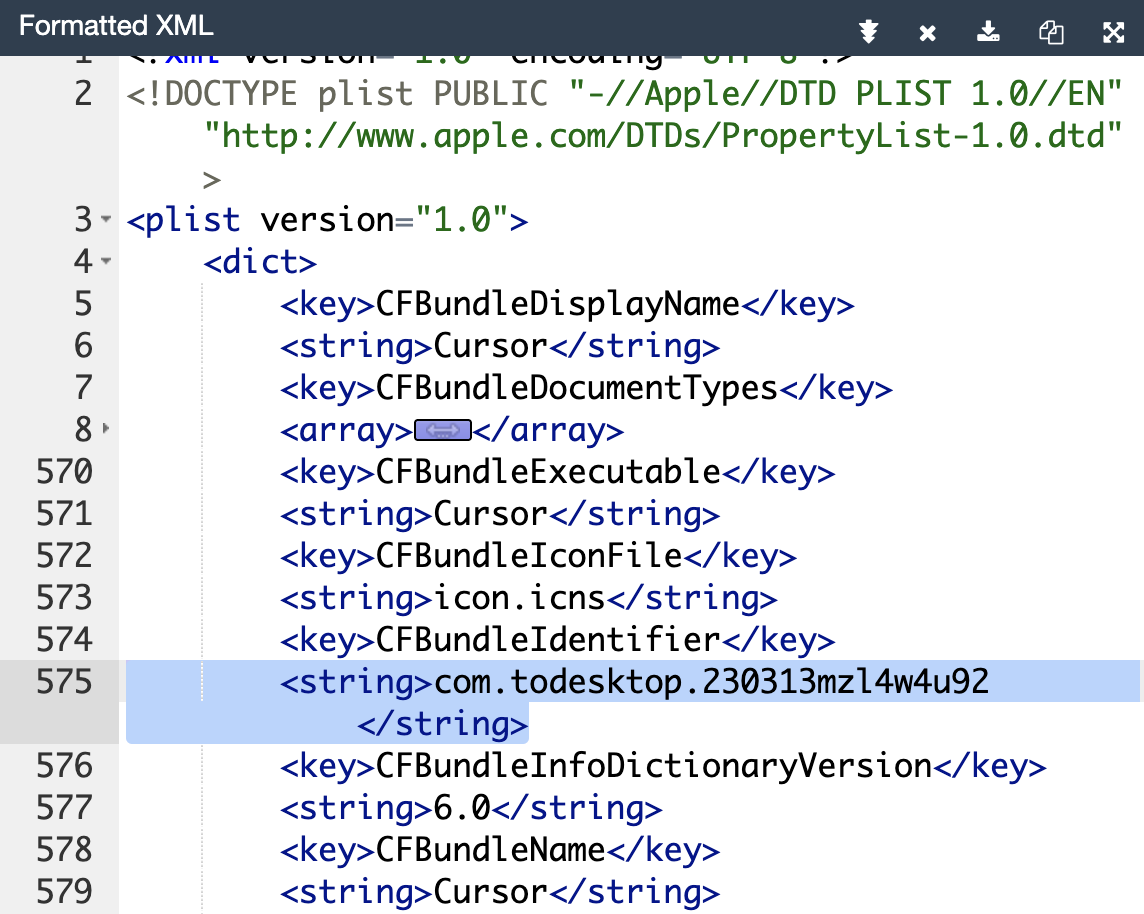Image resolution: width=1144 pixels, height=914 pixels.
Task: Click the plist version="1.0" tag
Action: point(327,220)
